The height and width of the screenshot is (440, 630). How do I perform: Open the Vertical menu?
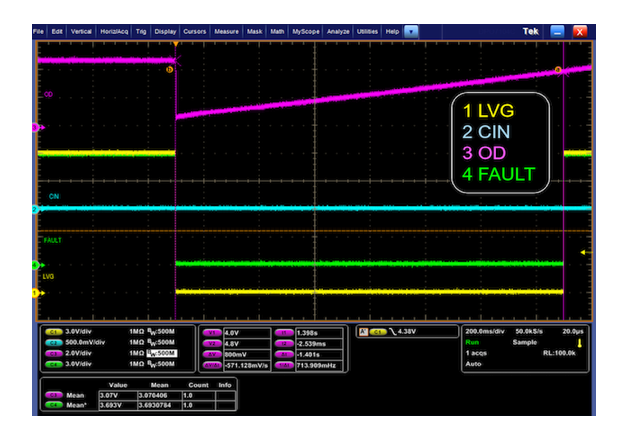point(81,31)
